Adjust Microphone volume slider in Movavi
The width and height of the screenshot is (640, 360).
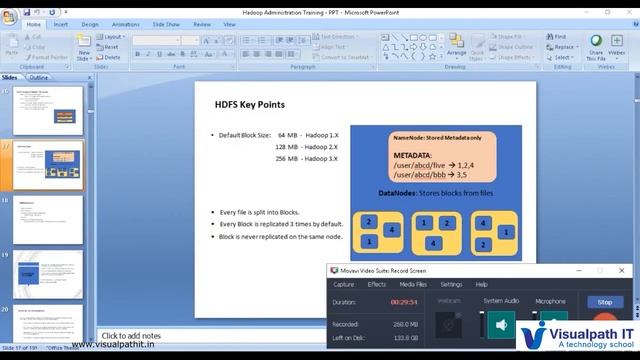(x=534, y=316)
